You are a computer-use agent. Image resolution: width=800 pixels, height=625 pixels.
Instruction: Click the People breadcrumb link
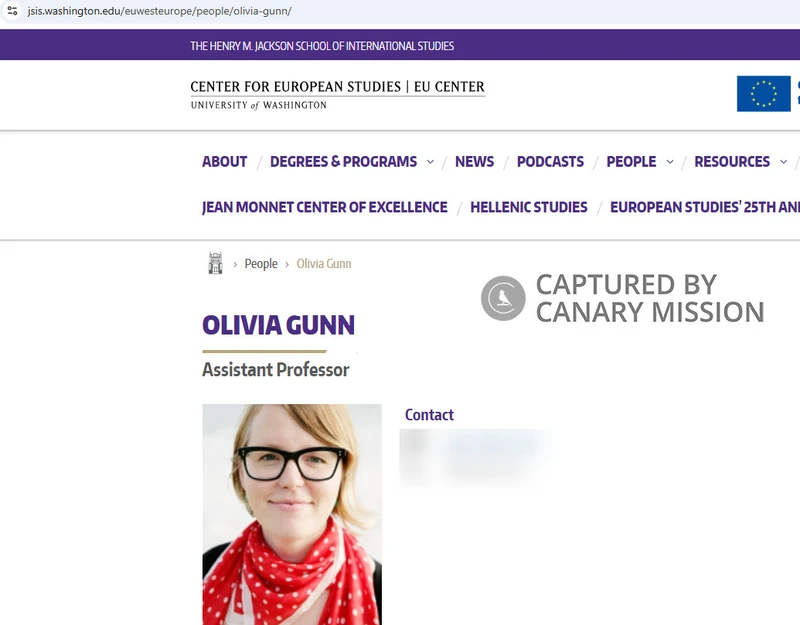coord(261,264)
